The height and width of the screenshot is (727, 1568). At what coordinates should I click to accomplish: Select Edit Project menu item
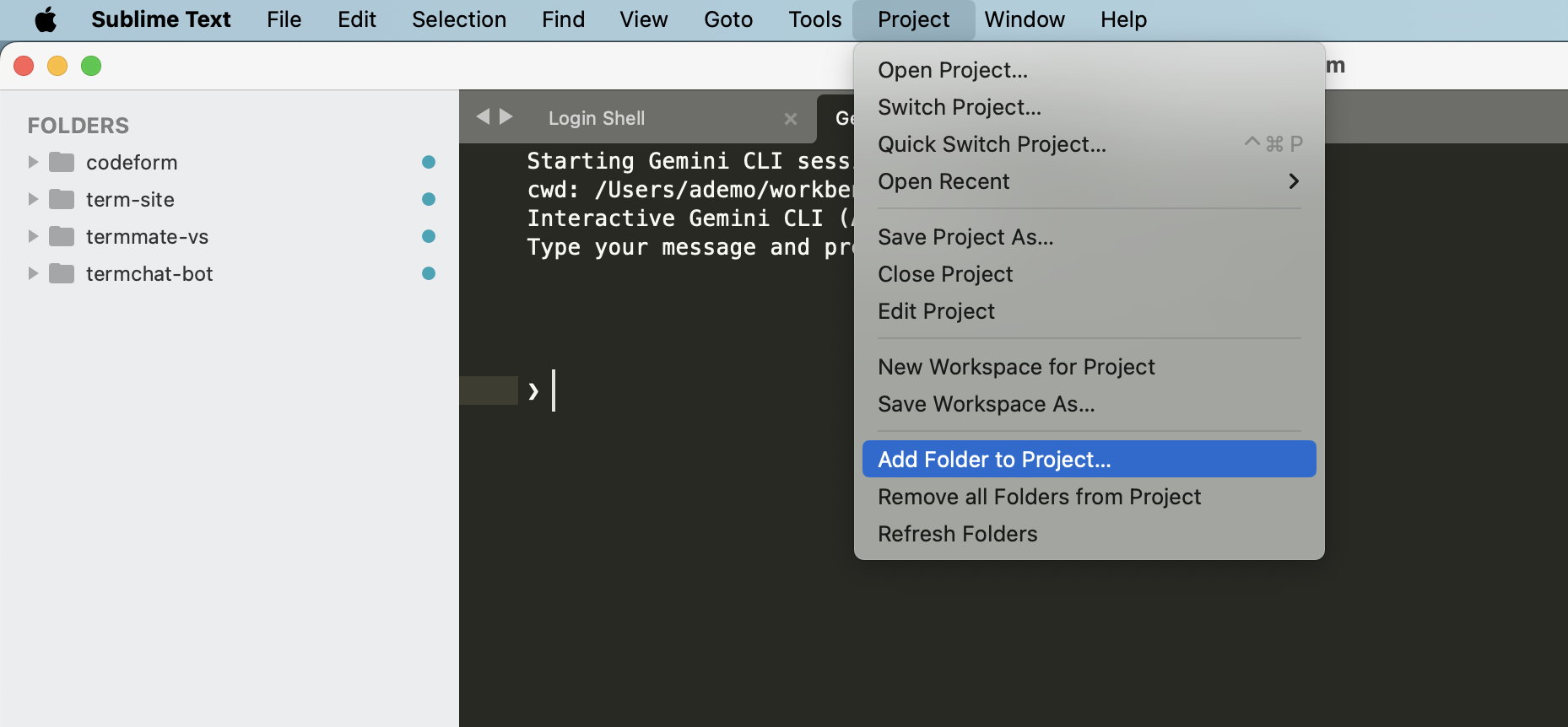click(1089, 311)
